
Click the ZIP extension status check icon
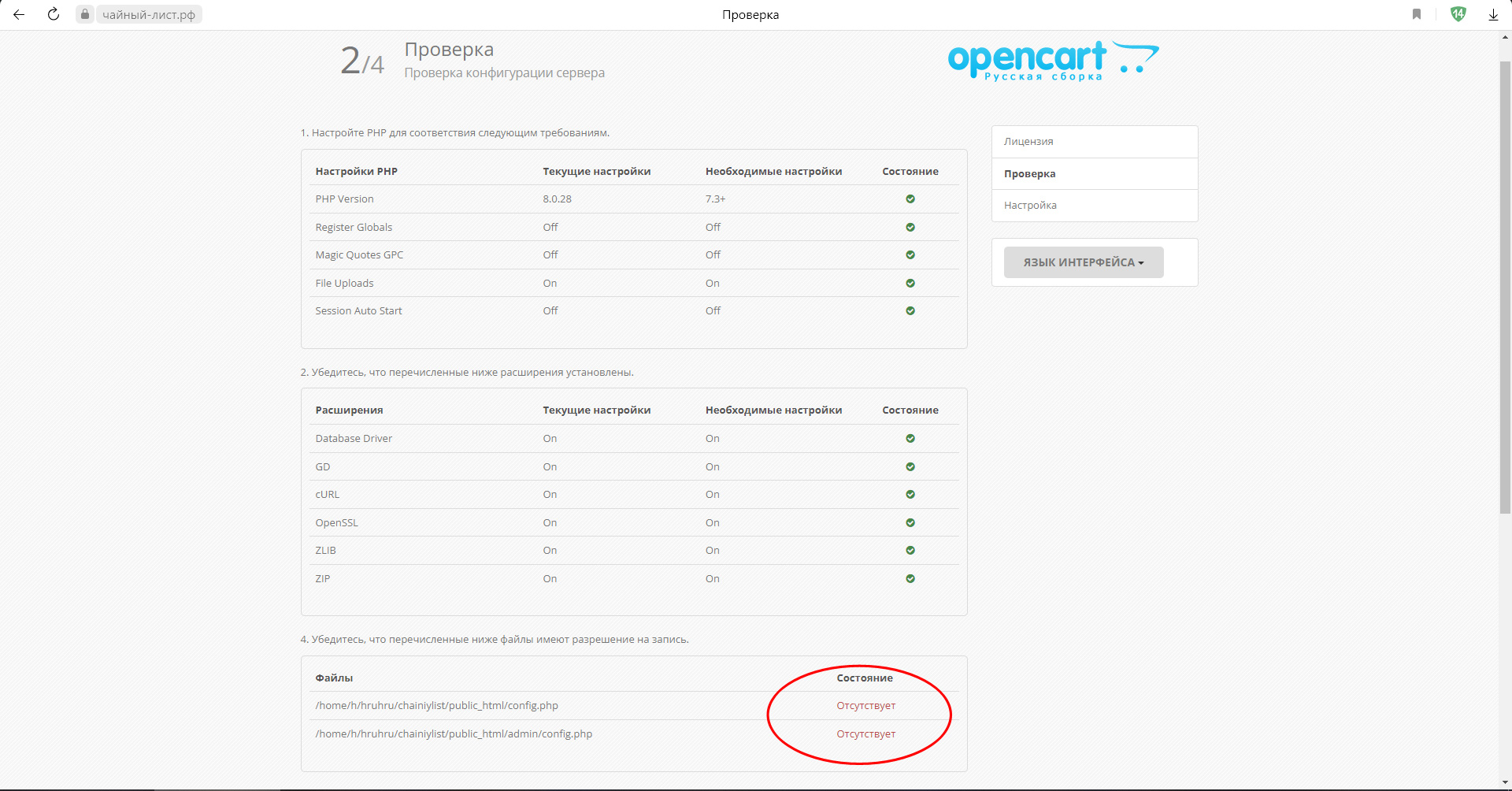click(910, 579)
